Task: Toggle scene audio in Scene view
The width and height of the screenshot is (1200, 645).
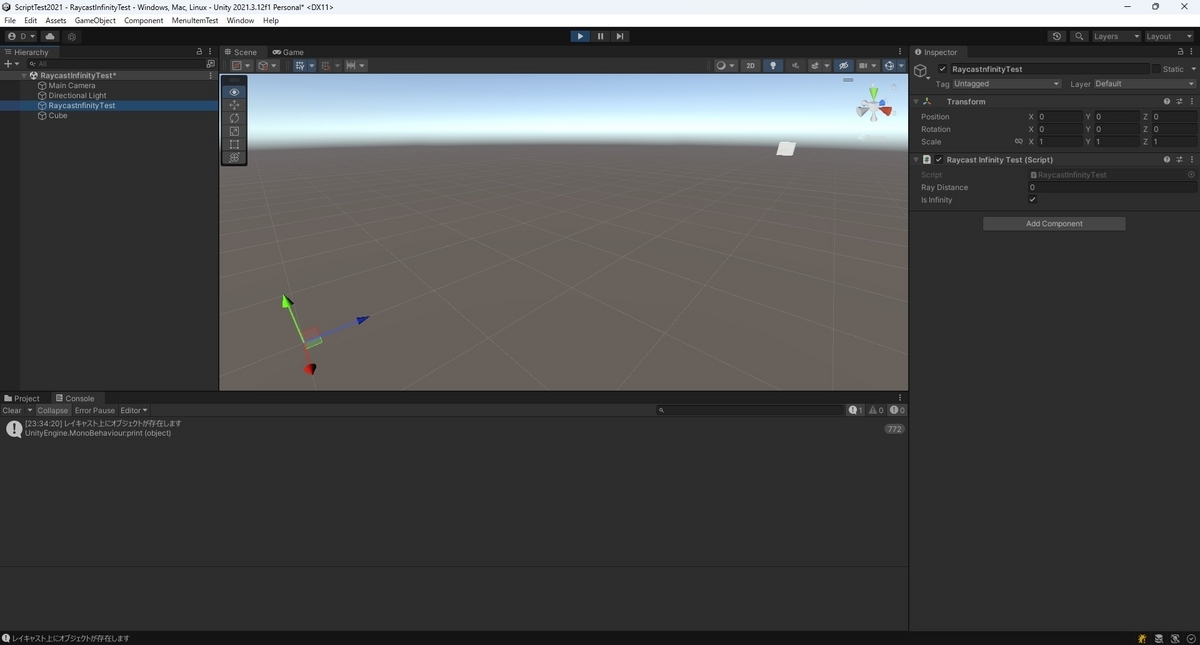Action: [796, 65]
